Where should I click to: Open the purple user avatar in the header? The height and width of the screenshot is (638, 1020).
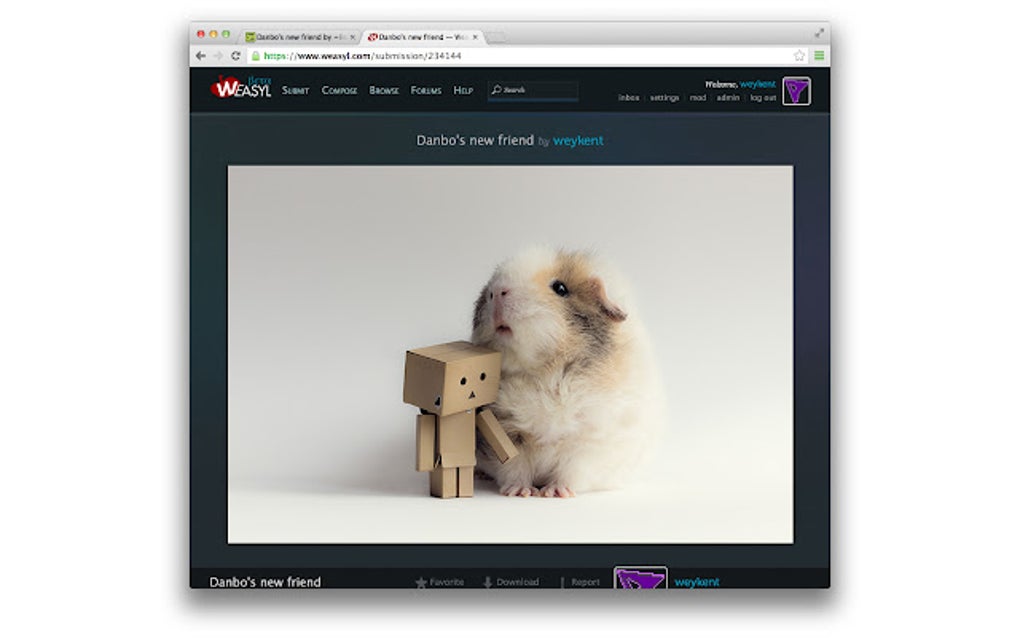tap(796, 90)
